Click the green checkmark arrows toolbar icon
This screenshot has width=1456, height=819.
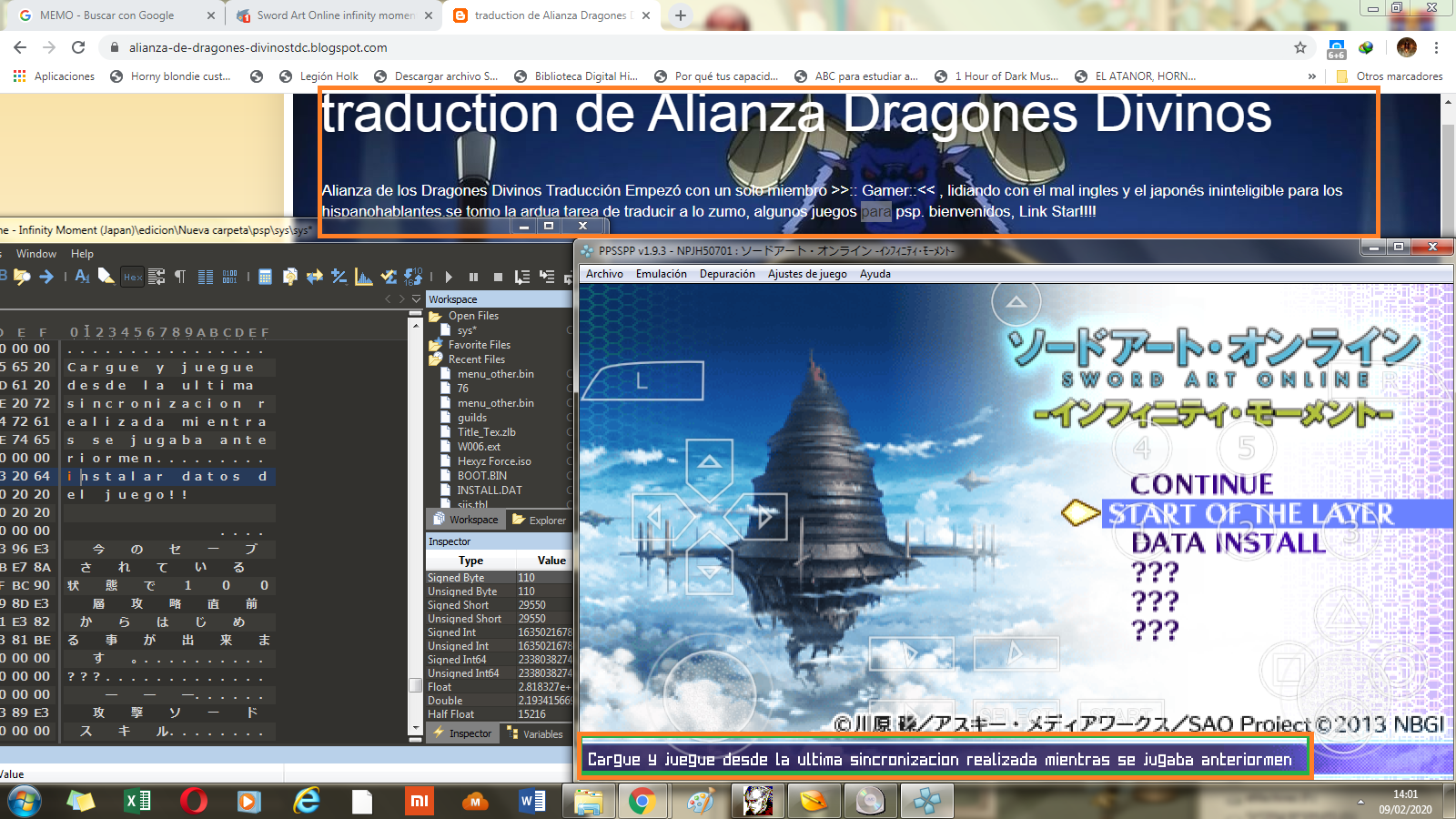click(x=389, y=277)
